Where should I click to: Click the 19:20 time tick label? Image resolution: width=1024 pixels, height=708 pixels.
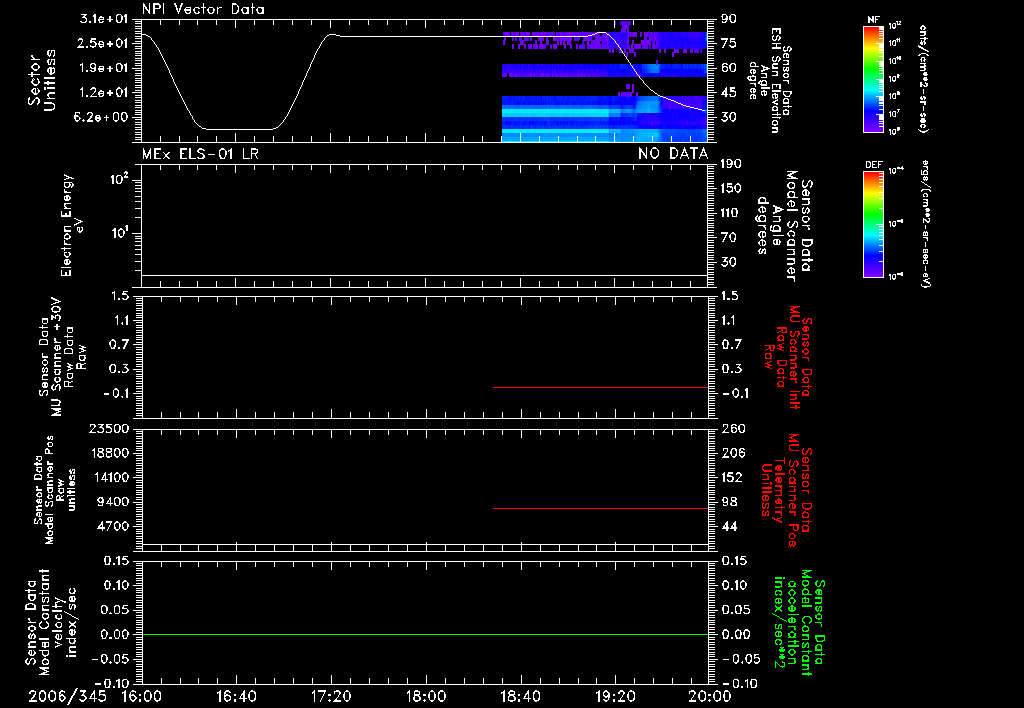click(x=615, y=696)
